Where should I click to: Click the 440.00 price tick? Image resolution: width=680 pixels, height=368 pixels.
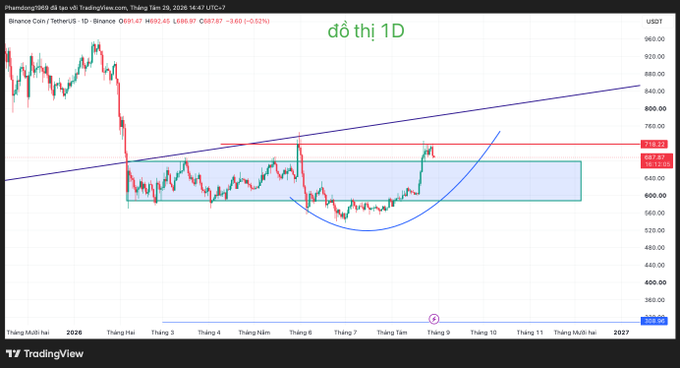click(x=655, y=265)
